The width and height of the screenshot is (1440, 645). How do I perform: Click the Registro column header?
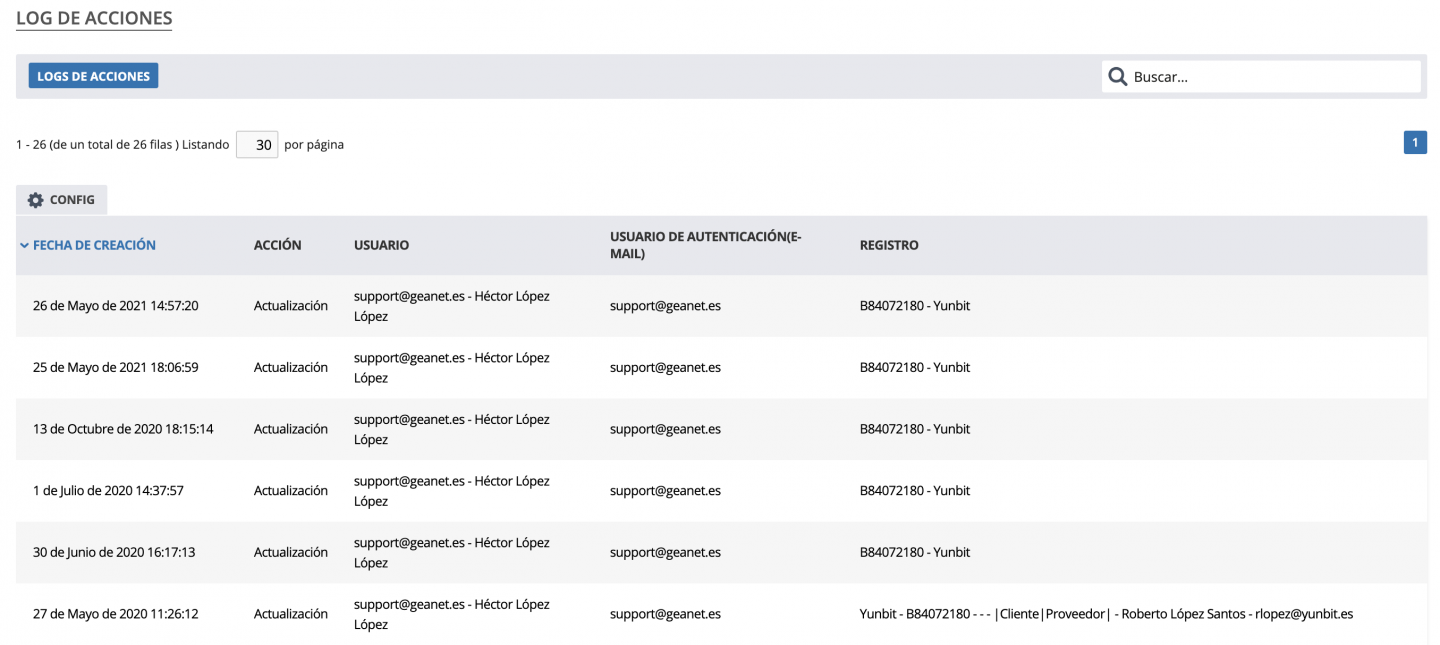pos(889,245)
